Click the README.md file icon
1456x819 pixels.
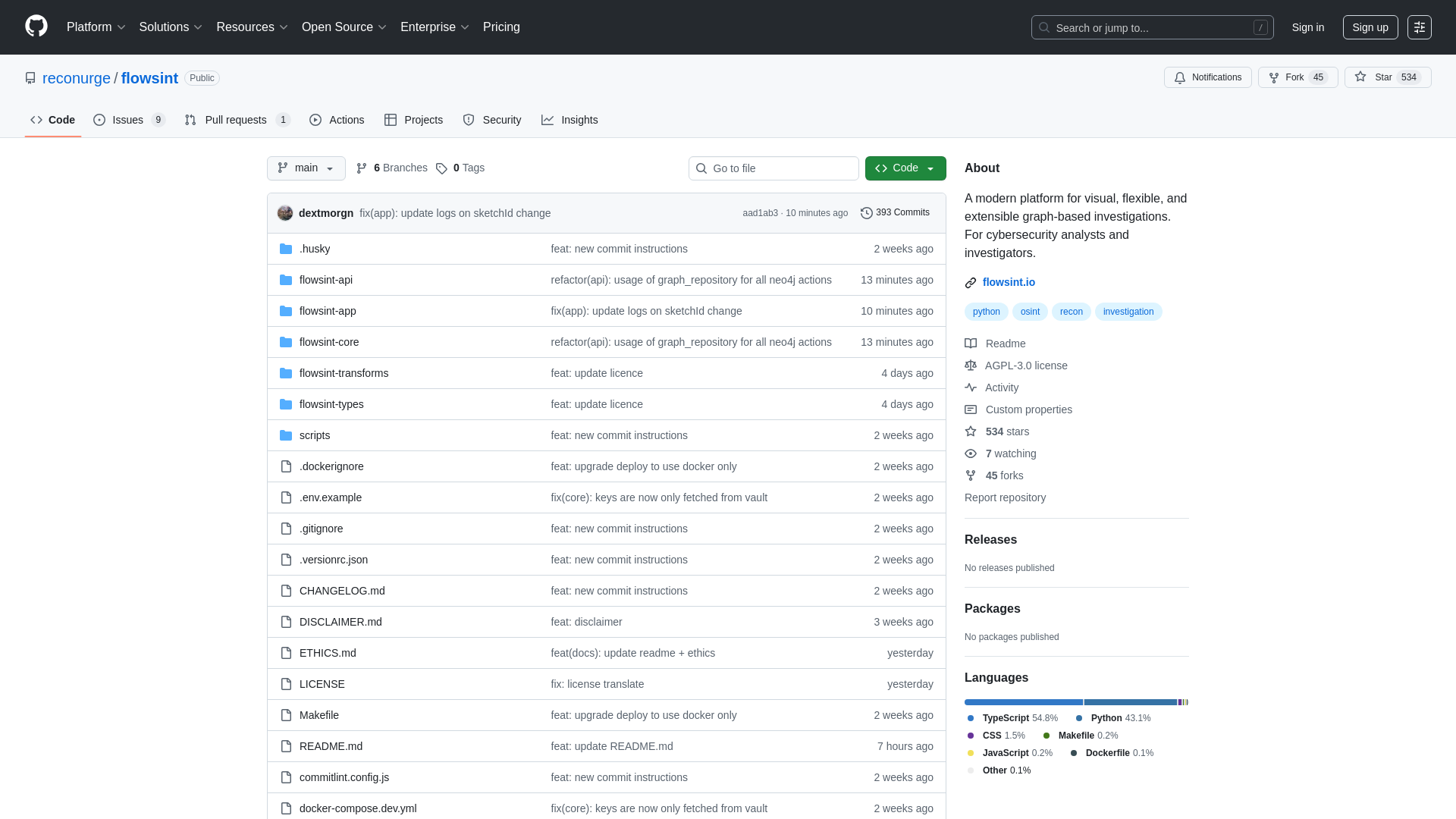click(x=286, y=746)
